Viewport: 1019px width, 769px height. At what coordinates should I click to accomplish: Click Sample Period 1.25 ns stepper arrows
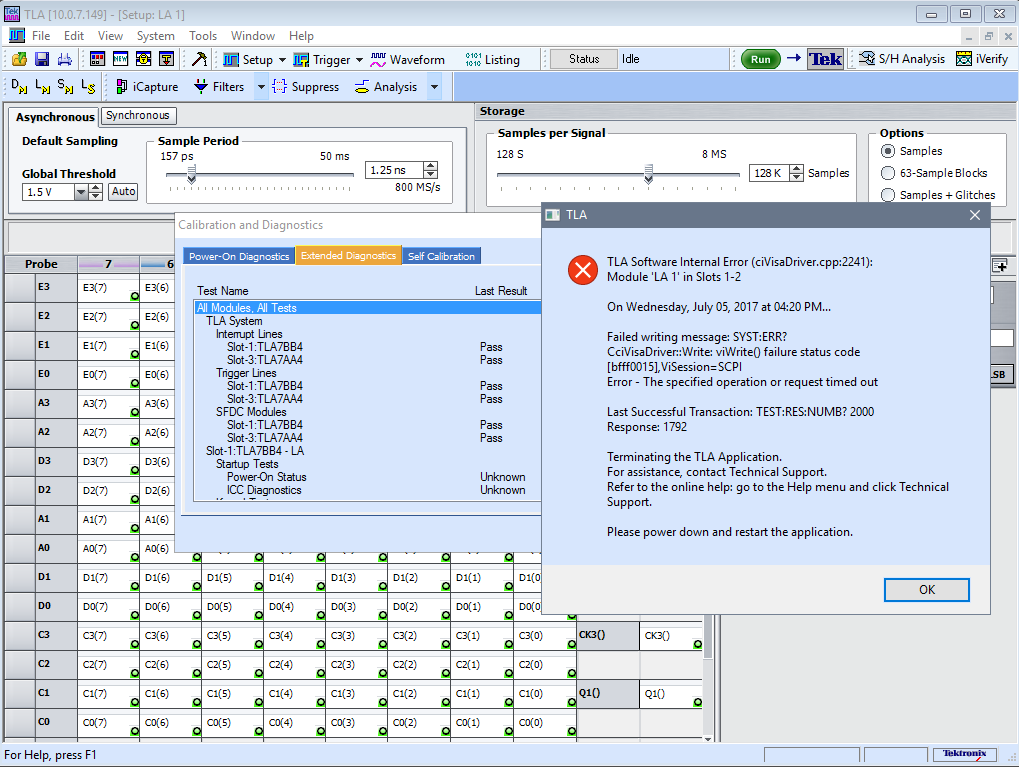point(430,170)
